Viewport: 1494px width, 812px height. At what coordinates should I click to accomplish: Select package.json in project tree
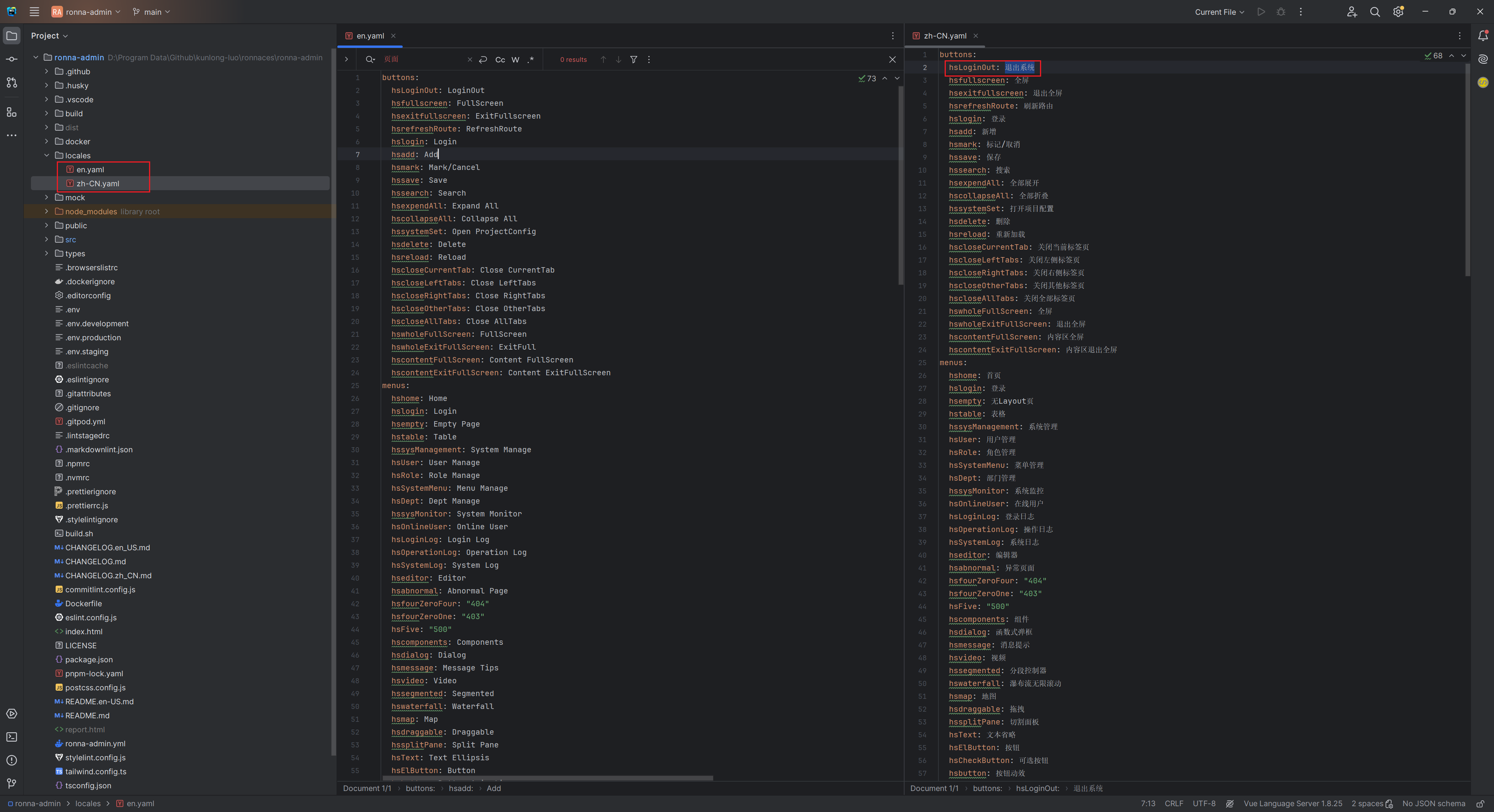coord(89,660)
